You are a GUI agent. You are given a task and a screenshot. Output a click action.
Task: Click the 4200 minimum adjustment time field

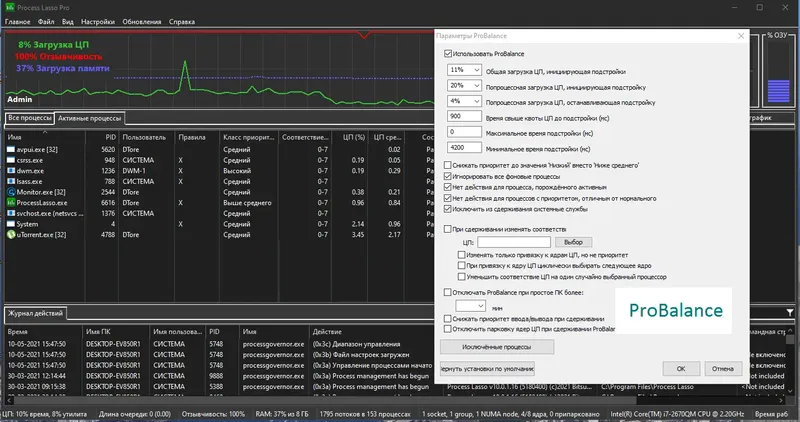pyautogui.click(x=464, y=147)
